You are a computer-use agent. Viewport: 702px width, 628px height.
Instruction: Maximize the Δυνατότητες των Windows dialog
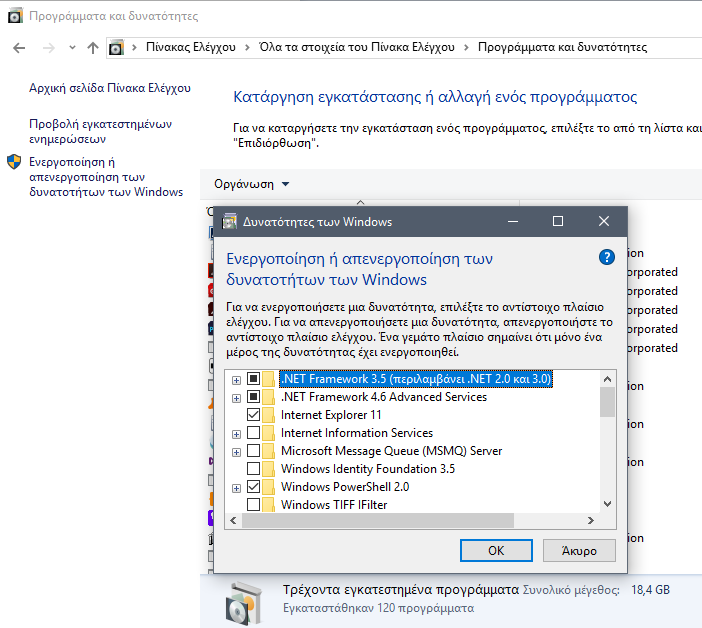(x=558, y=221)
